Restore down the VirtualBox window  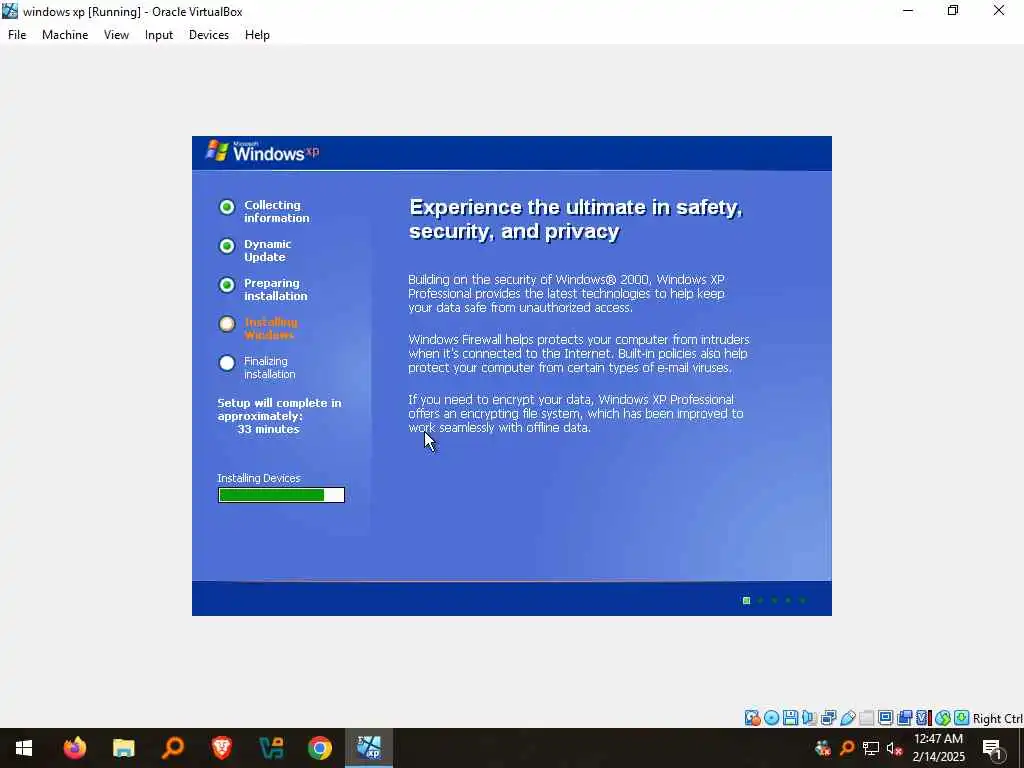[x=953, y=11]
